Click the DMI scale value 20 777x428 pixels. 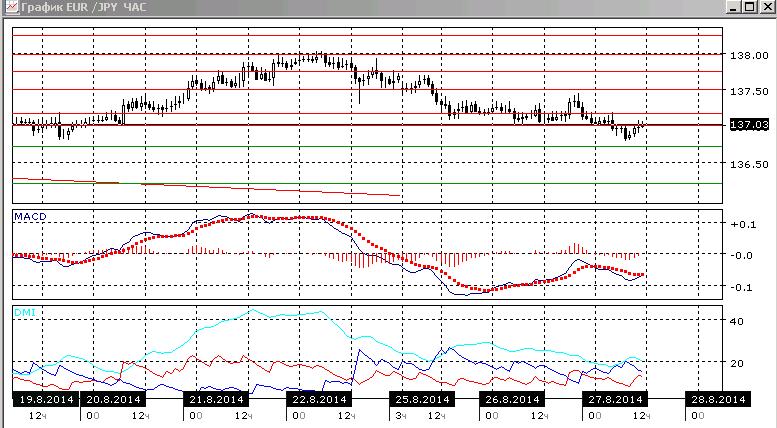tap(737, 363)
